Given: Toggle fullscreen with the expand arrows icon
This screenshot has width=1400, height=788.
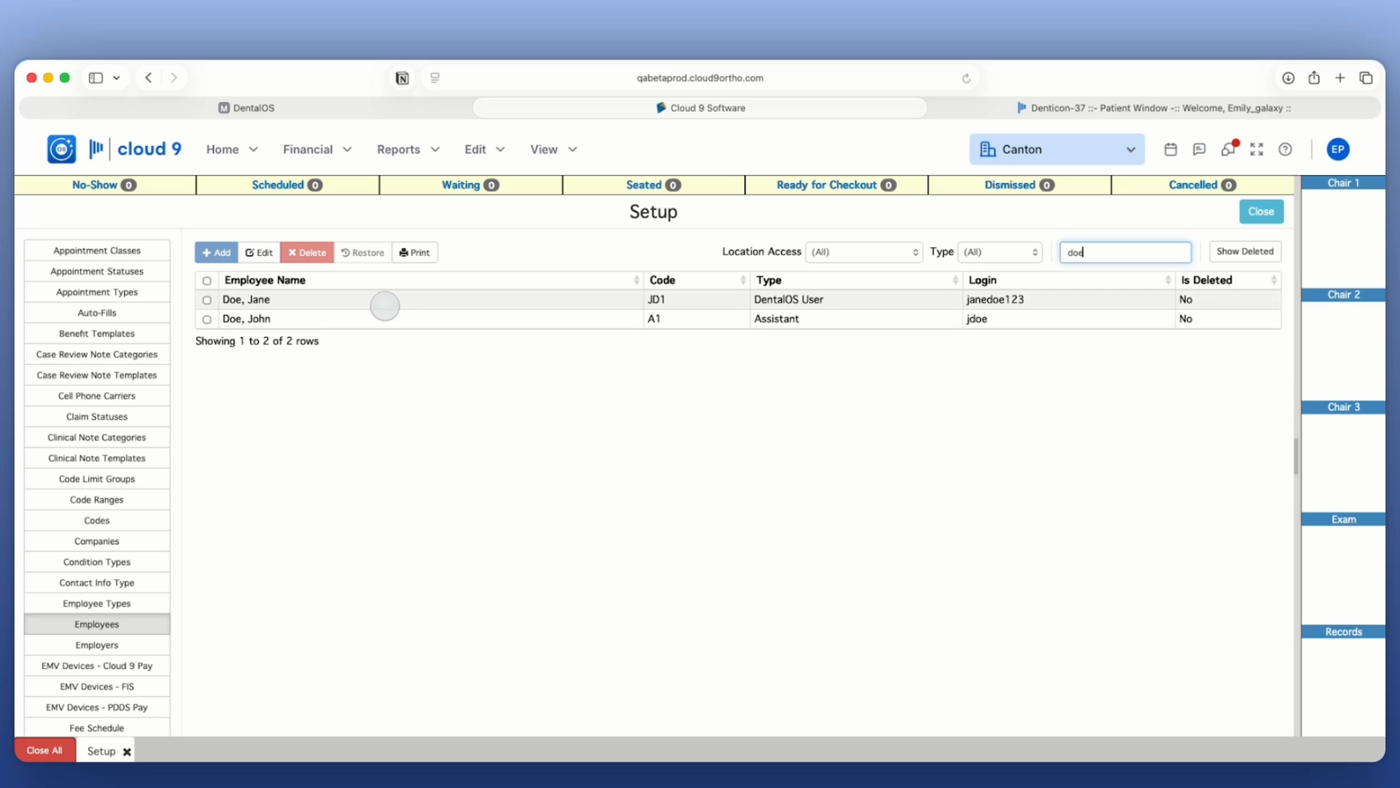Looking at the screenshot, I should point(1257,149).
